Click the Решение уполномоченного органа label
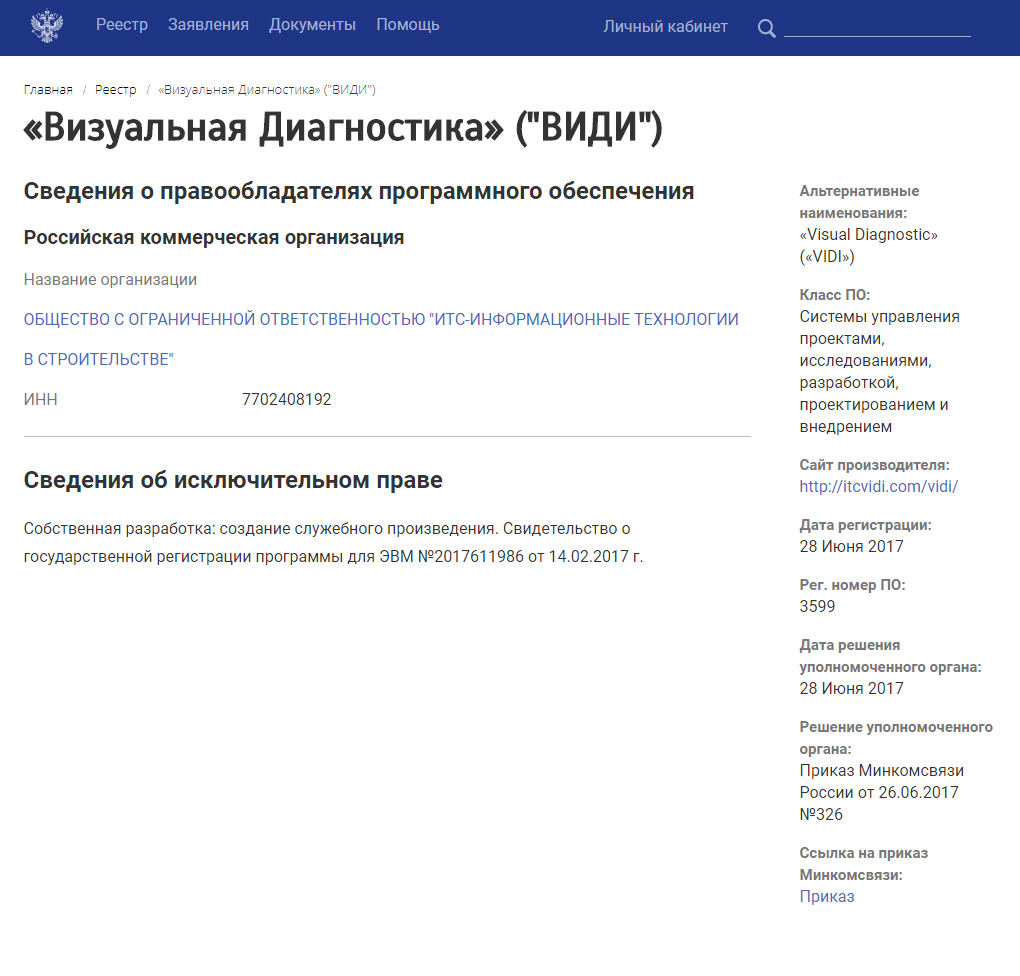This screenshot has height=976, width=1020. coord(896,738)
